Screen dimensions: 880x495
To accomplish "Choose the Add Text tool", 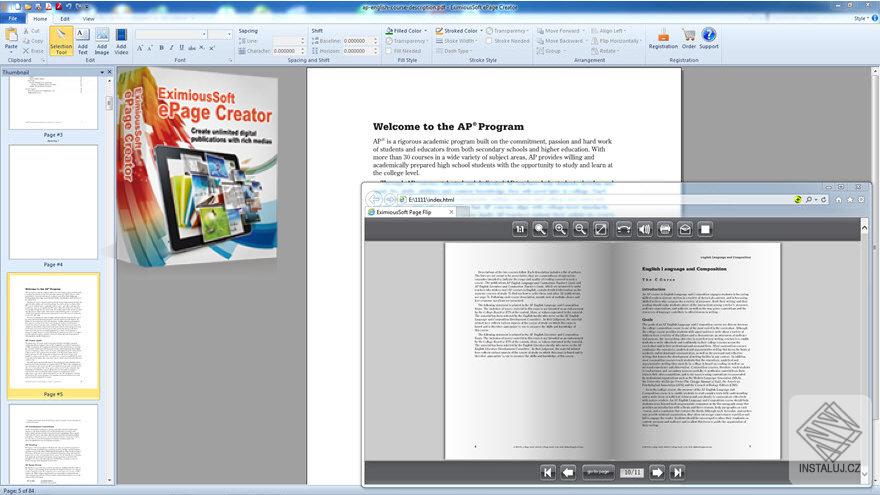I will [x=82, y=41].
